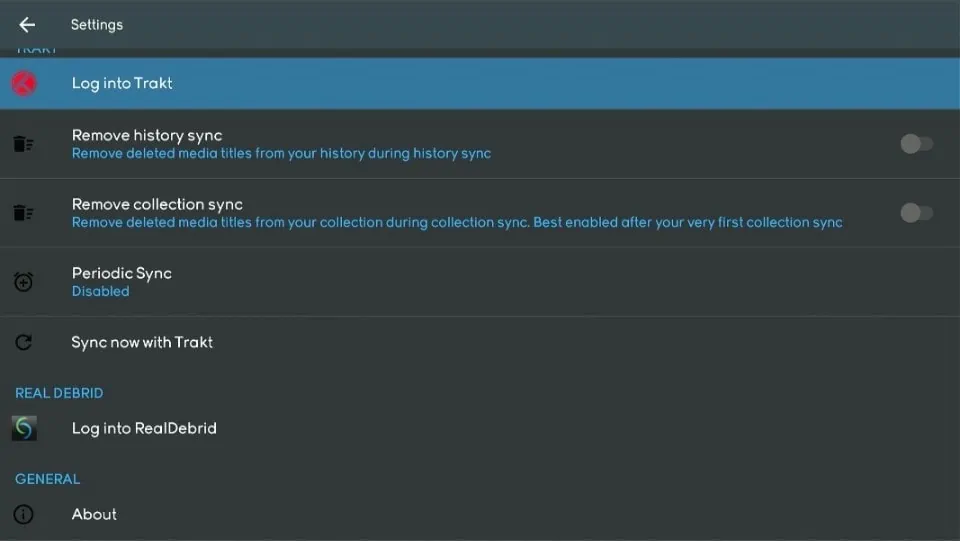960x541 pixels.
Task: Open the About entry
Action: tap(94, 514)
